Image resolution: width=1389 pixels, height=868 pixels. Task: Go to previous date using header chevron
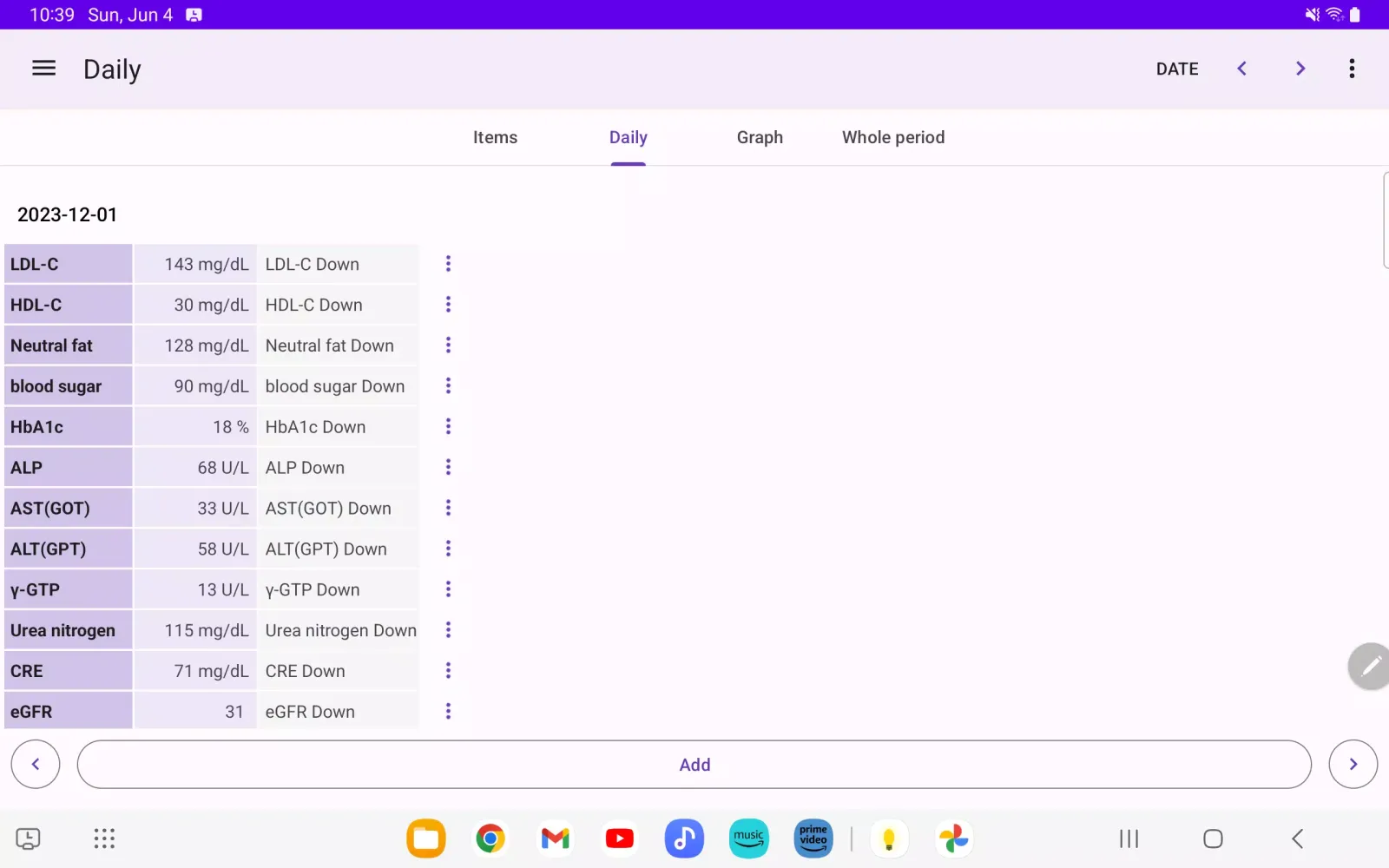(x=1241, y=69)
